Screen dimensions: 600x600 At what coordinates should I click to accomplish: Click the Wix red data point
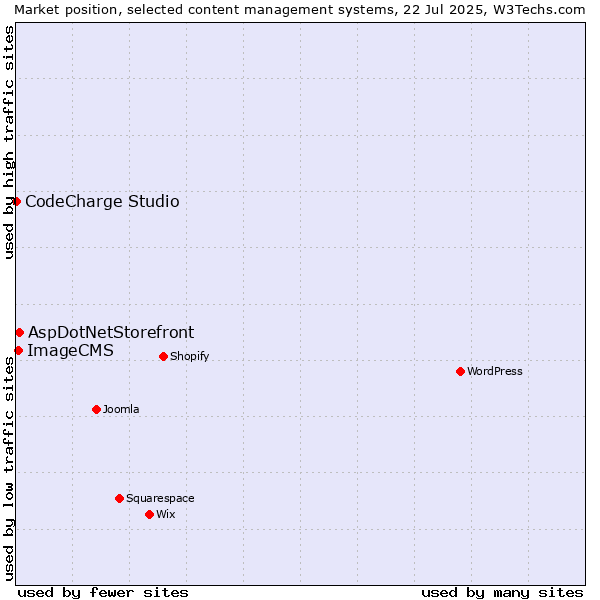coord(150,515)
